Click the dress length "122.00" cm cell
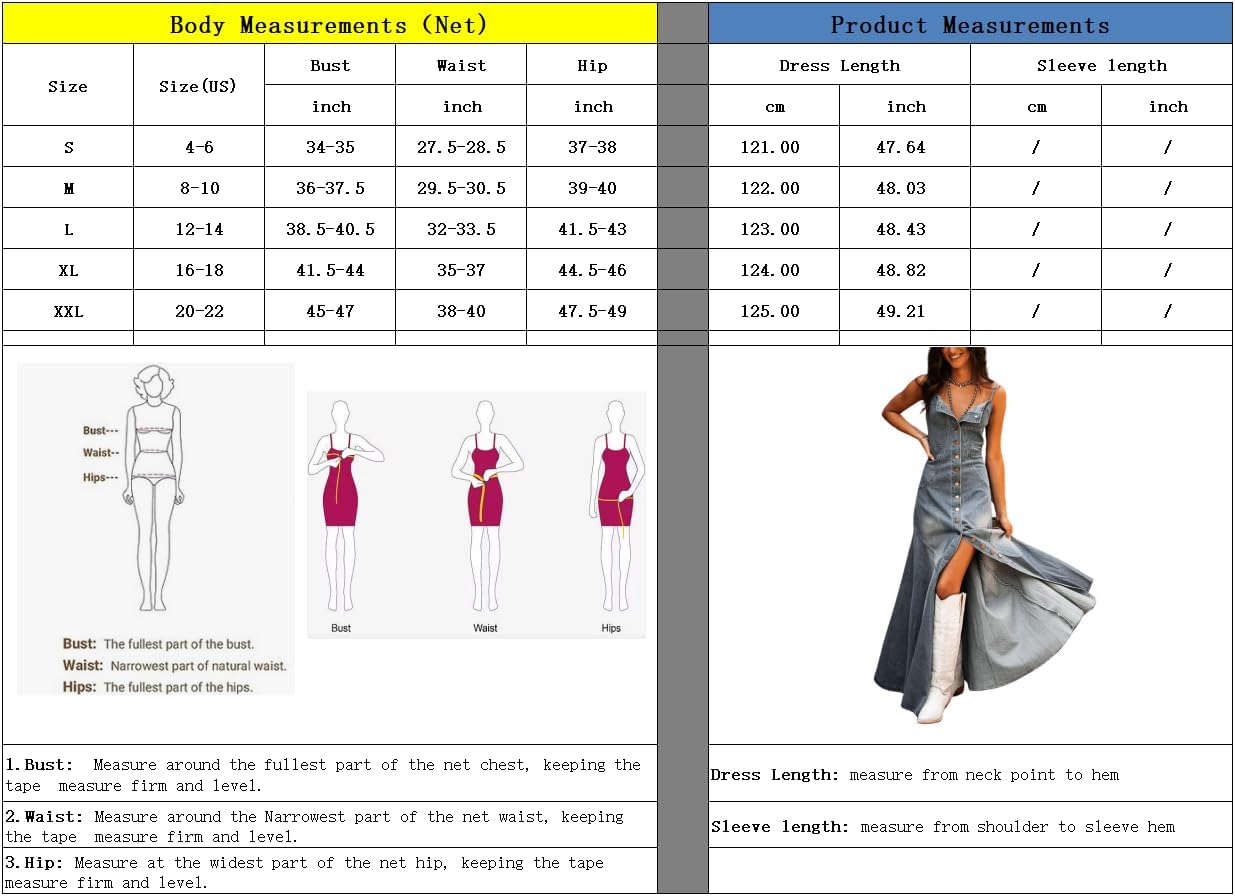Screen dimensions: 1235x896 click(774, 188)
